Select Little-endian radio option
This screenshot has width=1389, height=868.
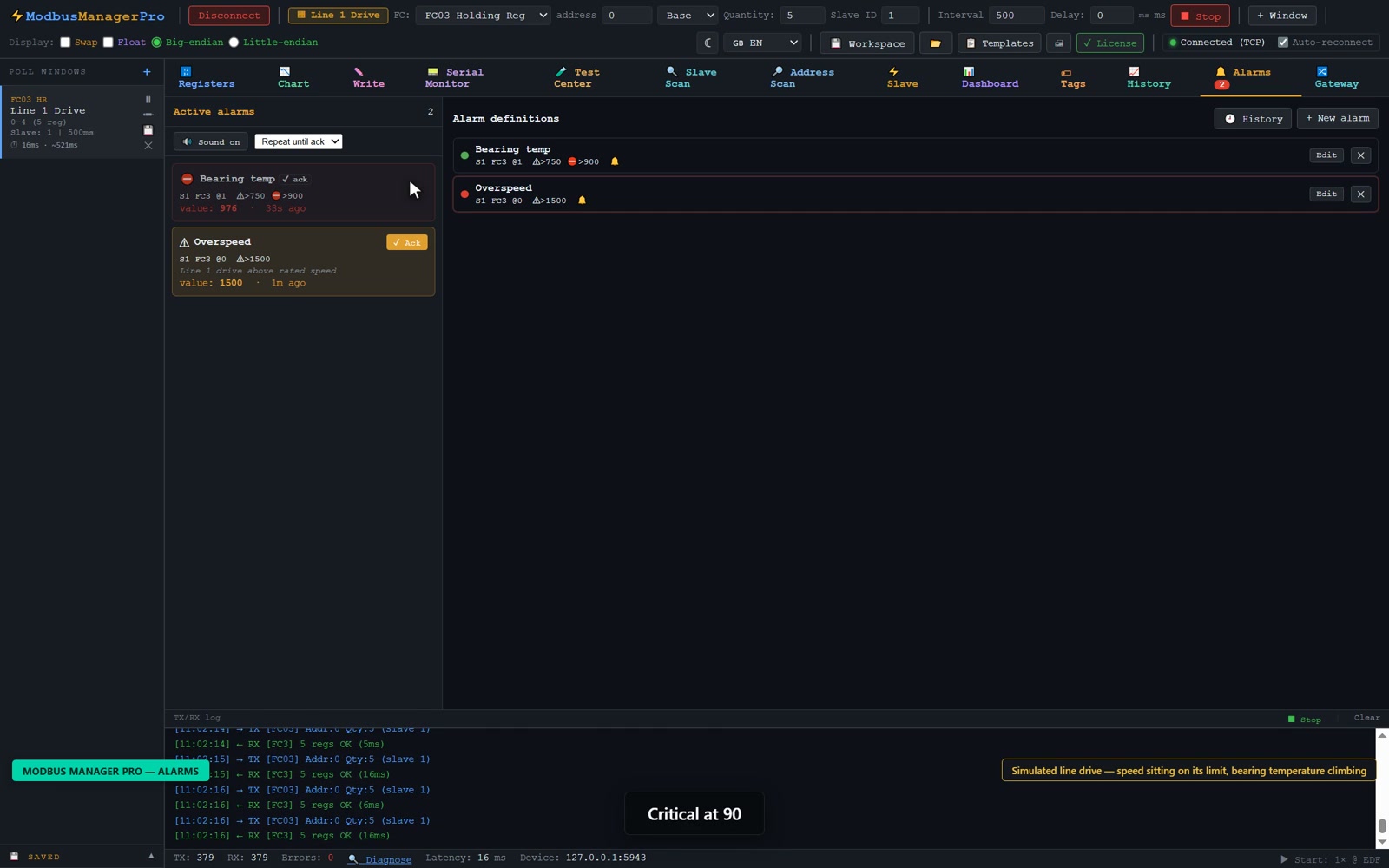[234, 42]
